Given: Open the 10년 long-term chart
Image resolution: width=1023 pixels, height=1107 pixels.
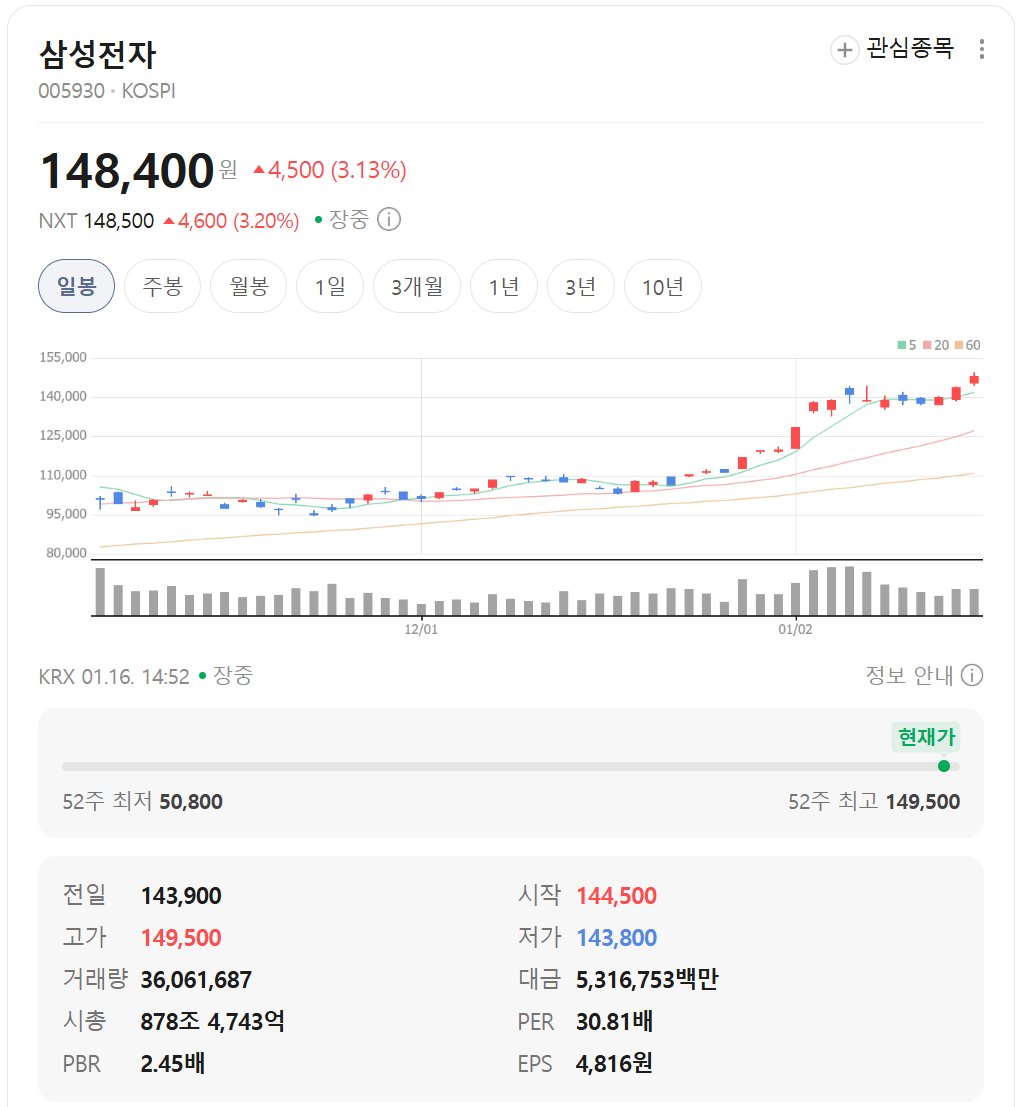Looking at the screenshot, I should pyautogui.click(x=662, y=285).
